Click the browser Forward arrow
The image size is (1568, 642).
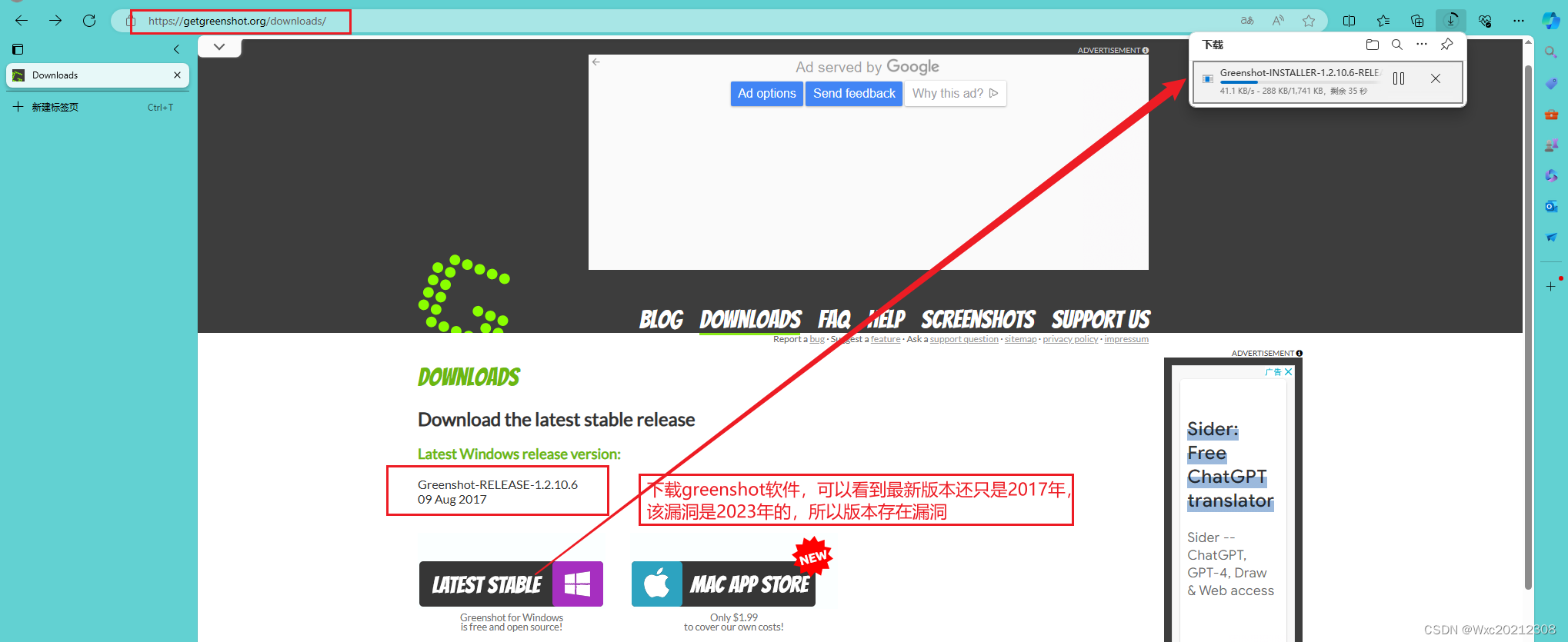click(55, 21)
